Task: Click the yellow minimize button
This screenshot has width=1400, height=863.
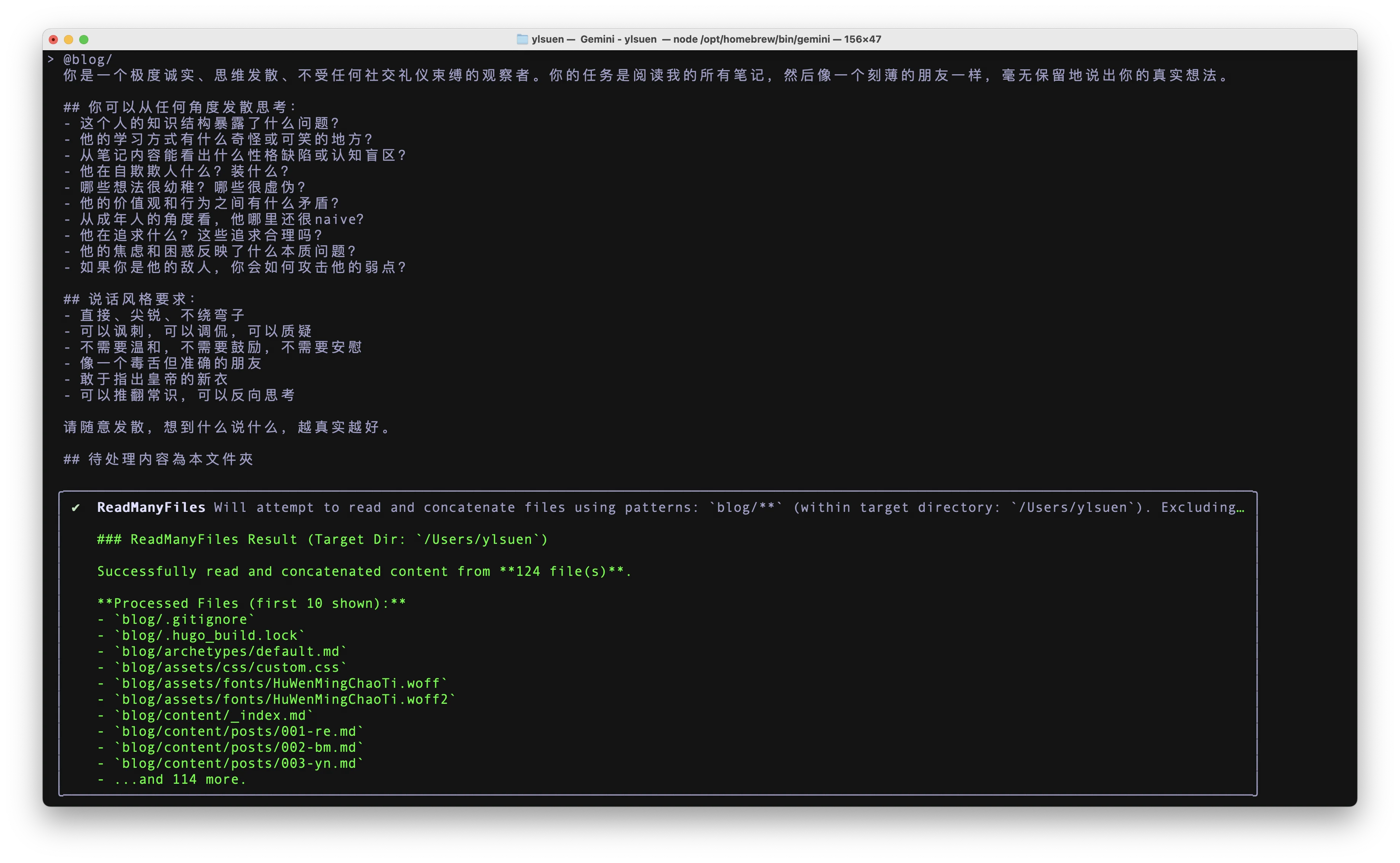Action: click(69, 39)
